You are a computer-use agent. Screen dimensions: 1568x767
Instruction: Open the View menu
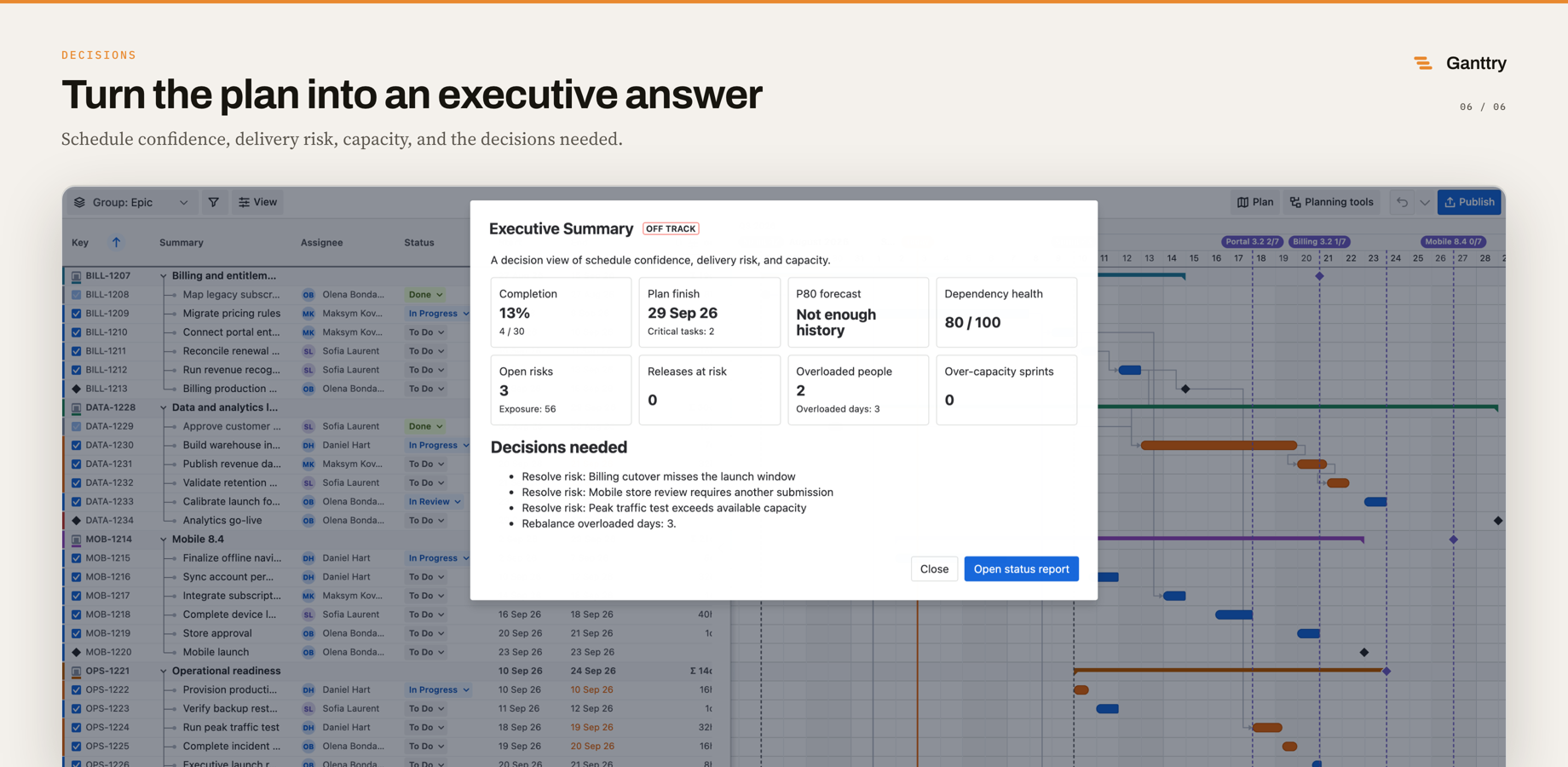coord(258,202)
